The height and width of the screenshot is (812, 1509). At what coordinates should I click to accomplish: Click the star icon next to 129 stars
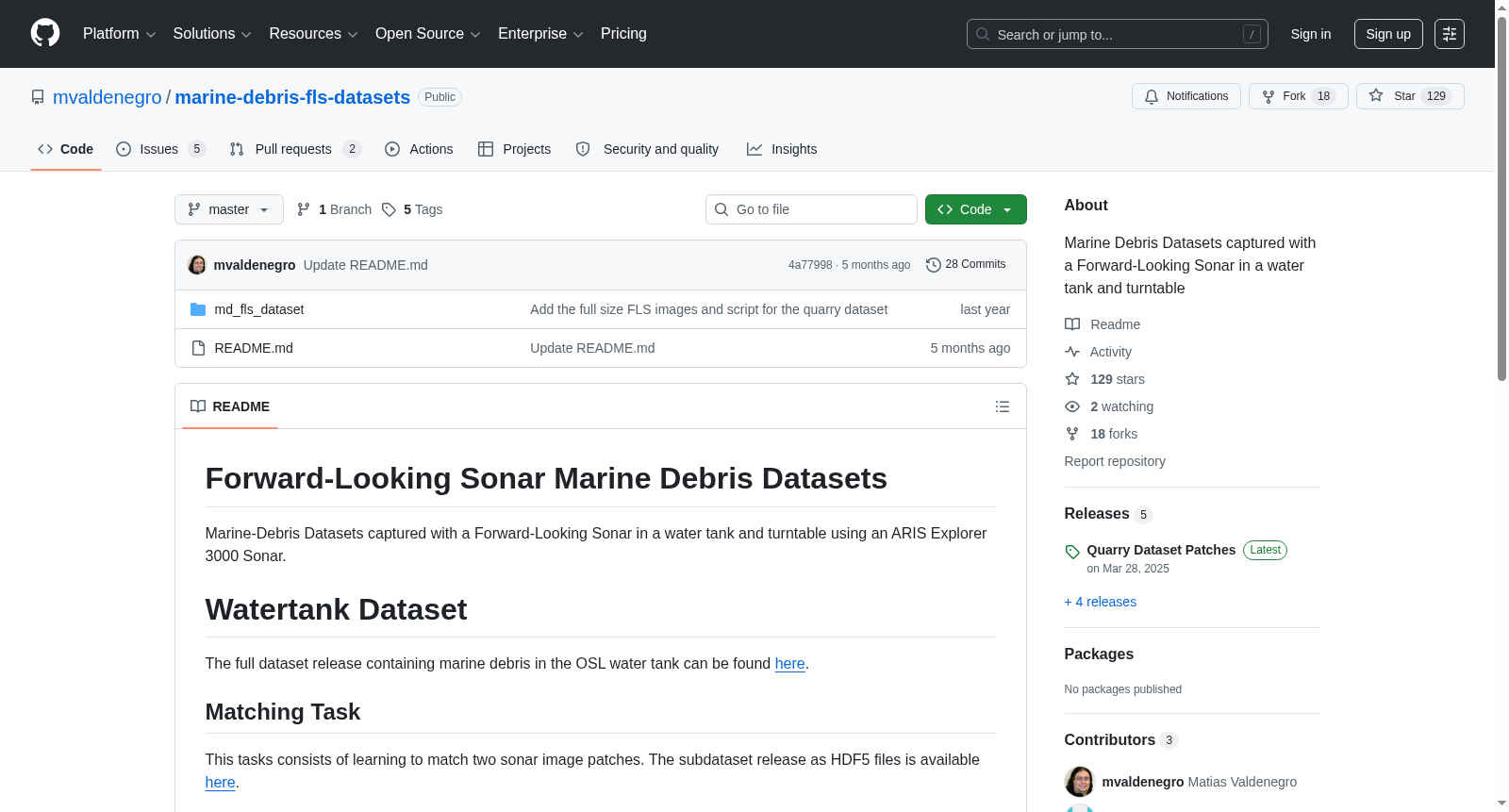1072,379
